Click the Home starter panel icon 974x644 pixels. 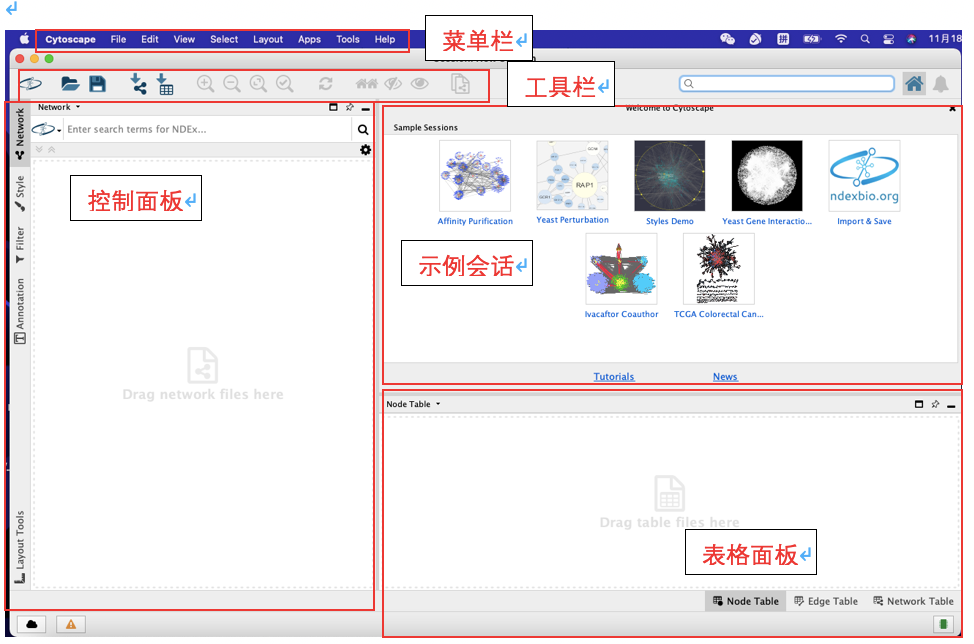914,84
